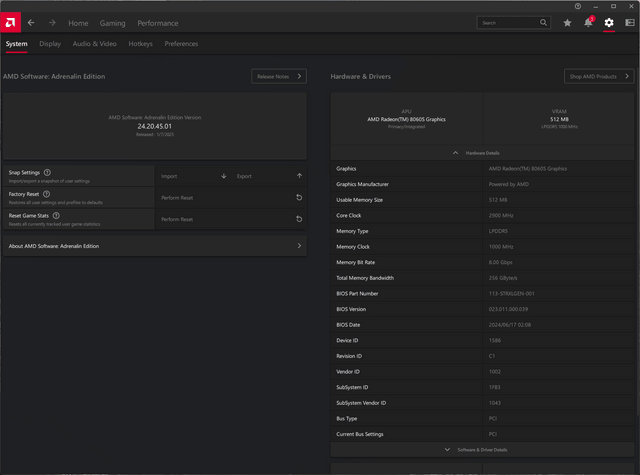The image size is (640, 475).
Task: Click the Import down arrow icon
Action: click(x=224, y=176)
